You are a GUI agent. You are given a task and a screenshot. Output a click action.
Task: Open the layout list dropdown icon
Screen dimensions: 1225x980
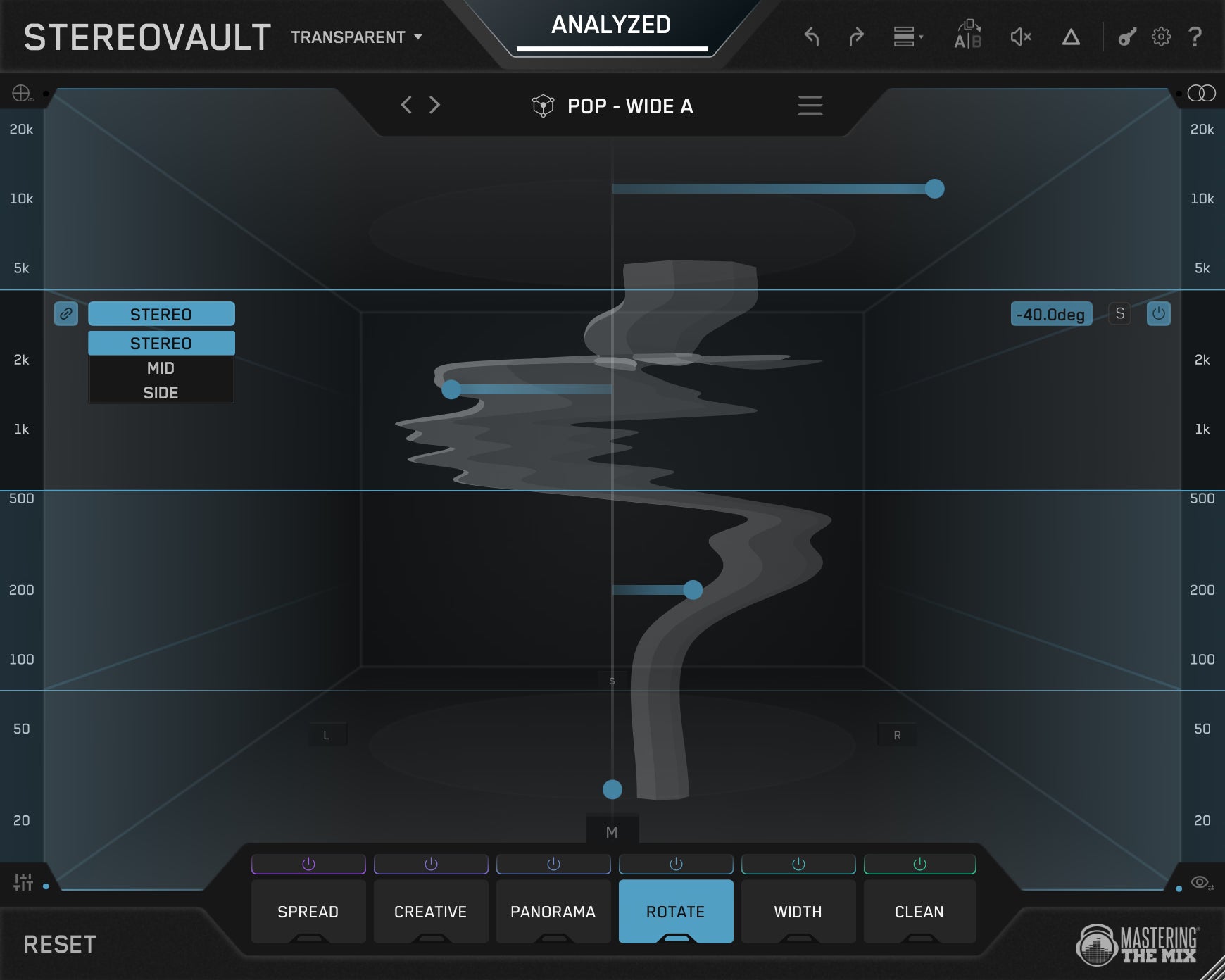[908, 37]
